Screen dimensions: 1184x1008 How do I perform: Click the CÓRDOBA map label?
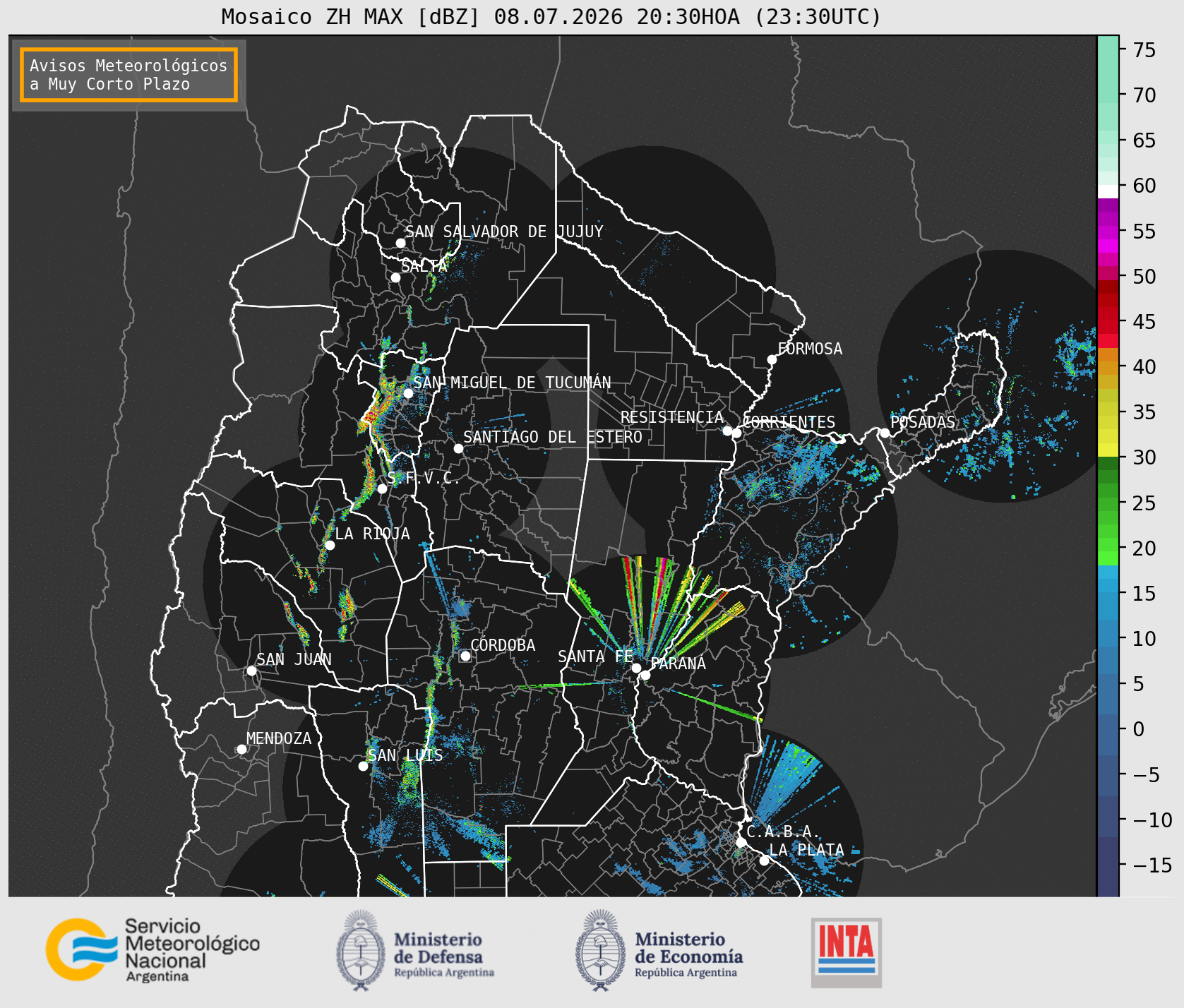click(503, 645)
